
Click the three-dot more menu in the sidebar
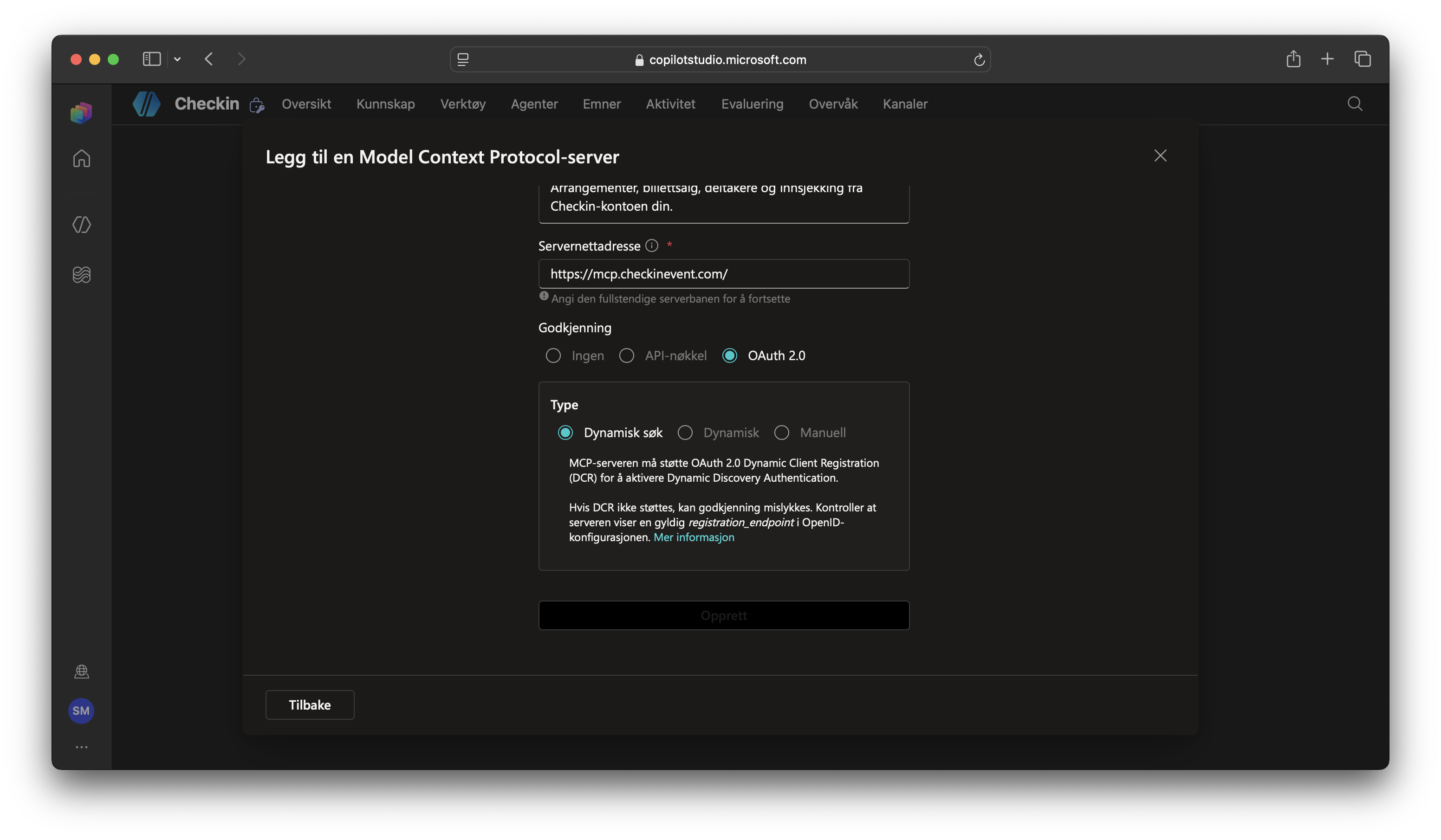tap(82, 747)
